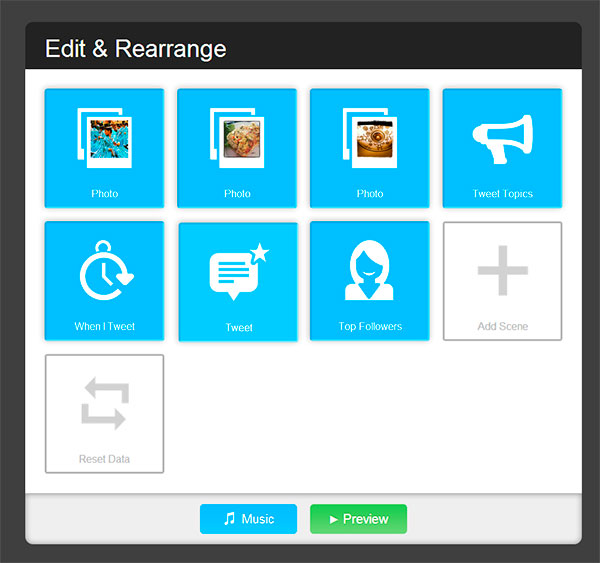Viewport: 600px width, 563px height.
Task: Click the Top Followers label text
Action: tap(370, 326)
